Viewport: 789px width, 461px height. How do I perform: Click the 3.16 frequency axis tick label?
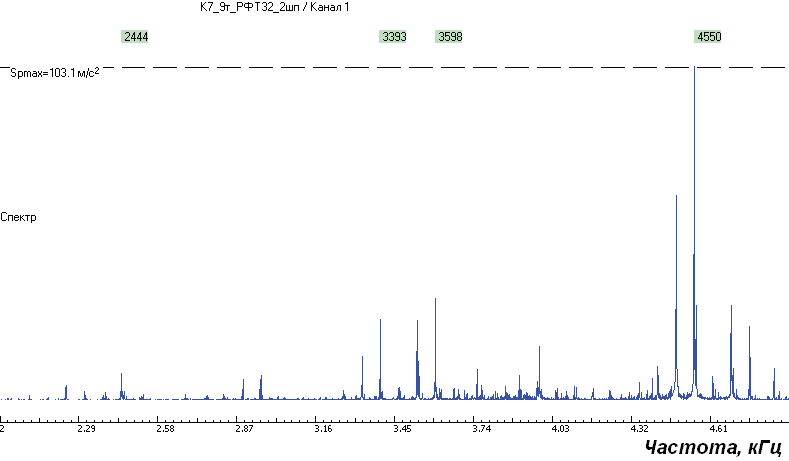click(x=323, y=429)
